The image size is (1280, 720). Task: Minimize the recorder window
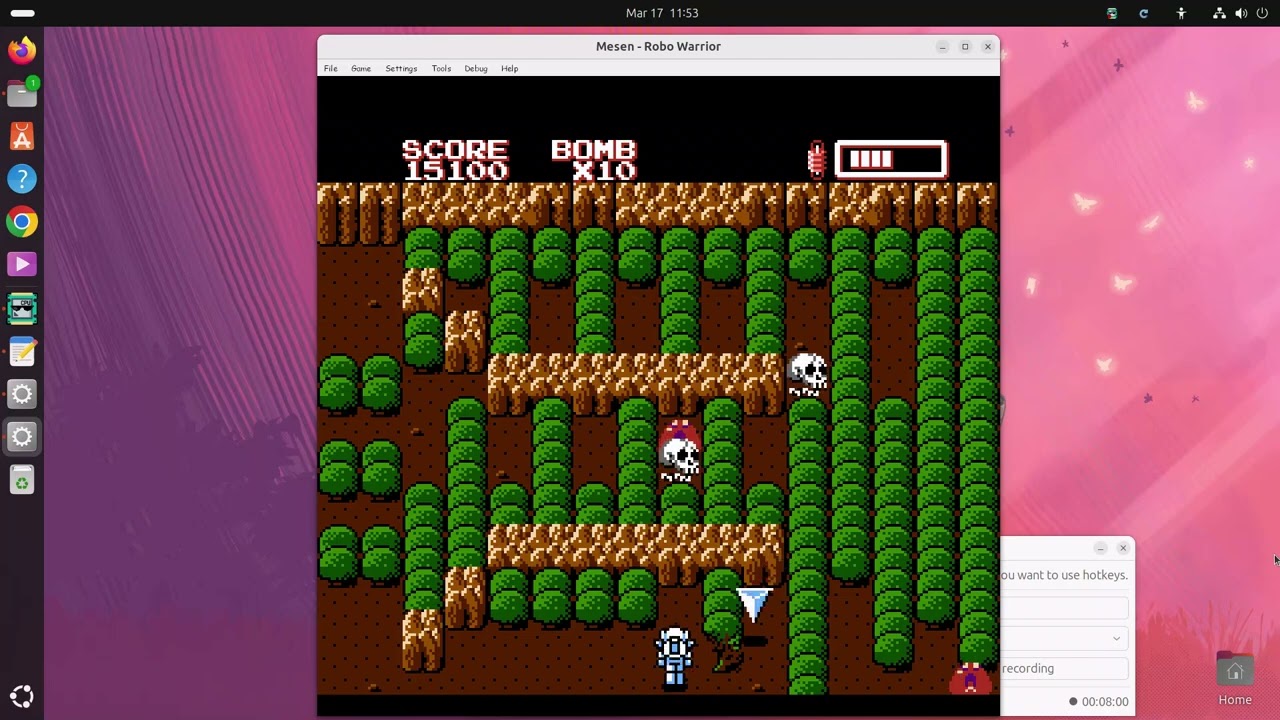point(1100,548)
